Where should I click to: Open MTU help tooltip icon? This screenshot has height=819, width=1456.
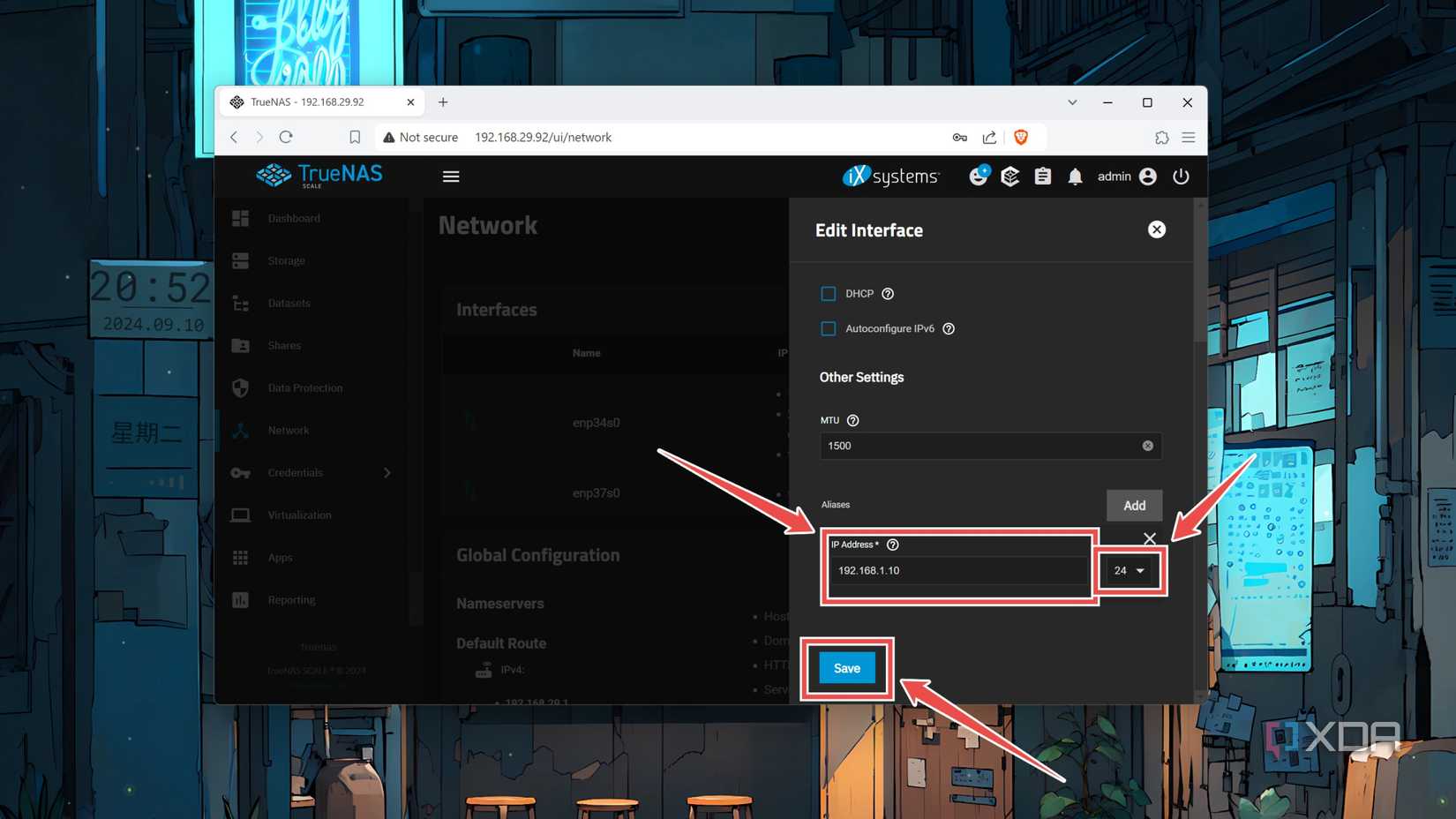coord(852,420)
